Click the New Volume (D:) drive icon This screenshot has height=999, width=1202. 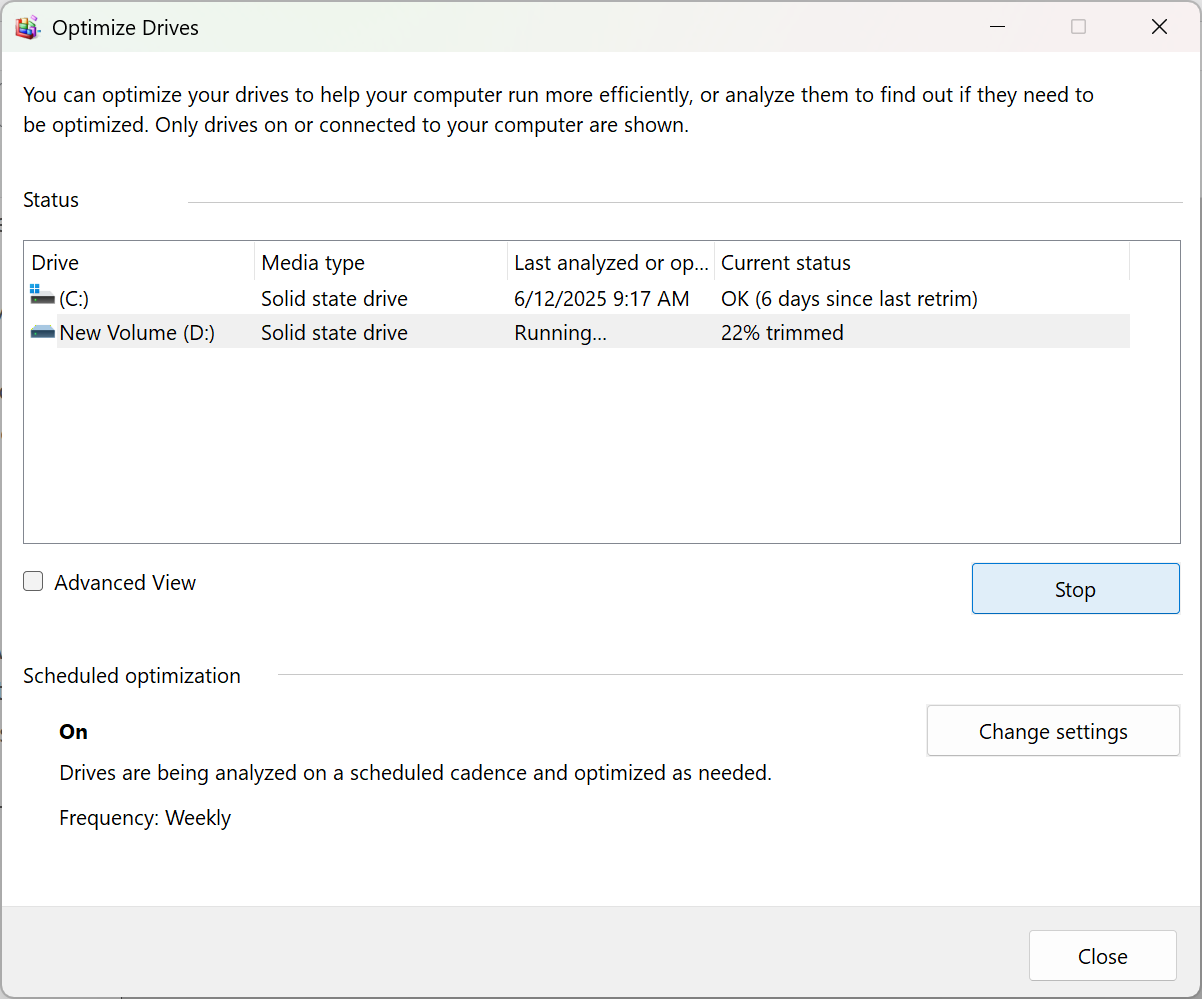coord(42,332)
